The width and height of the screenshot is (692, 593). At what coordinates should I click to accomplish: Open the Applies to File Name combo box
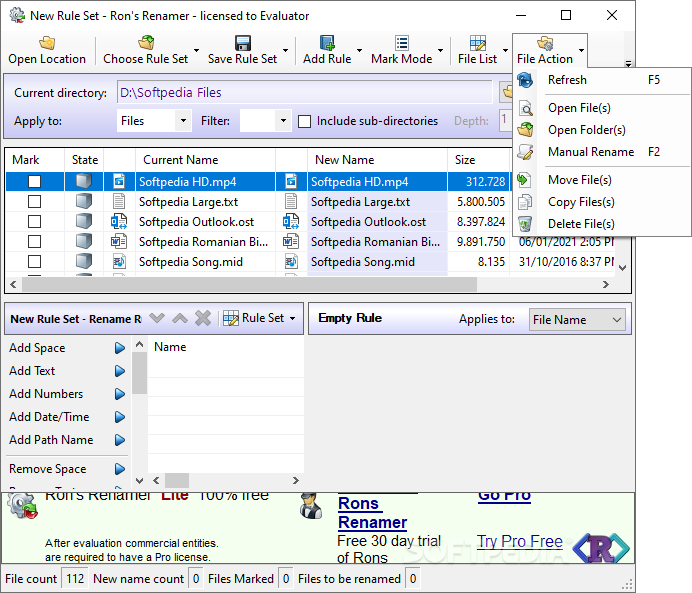click(x=577, y=320)
